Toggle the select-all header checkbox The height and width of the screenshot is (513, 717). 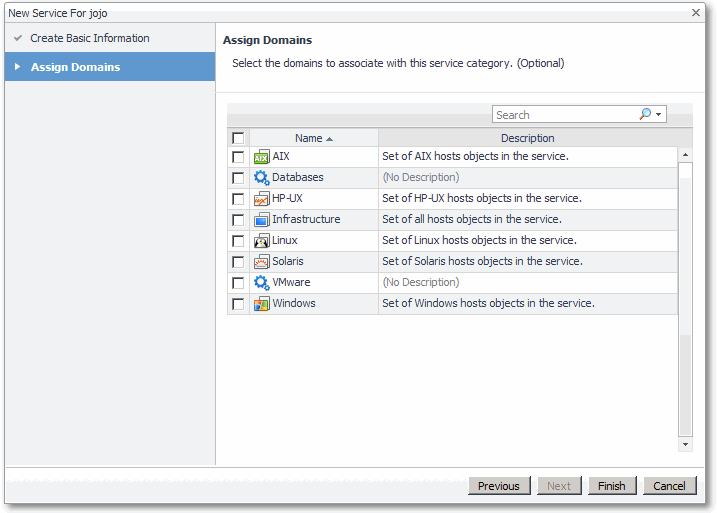(x=238, y=138)
